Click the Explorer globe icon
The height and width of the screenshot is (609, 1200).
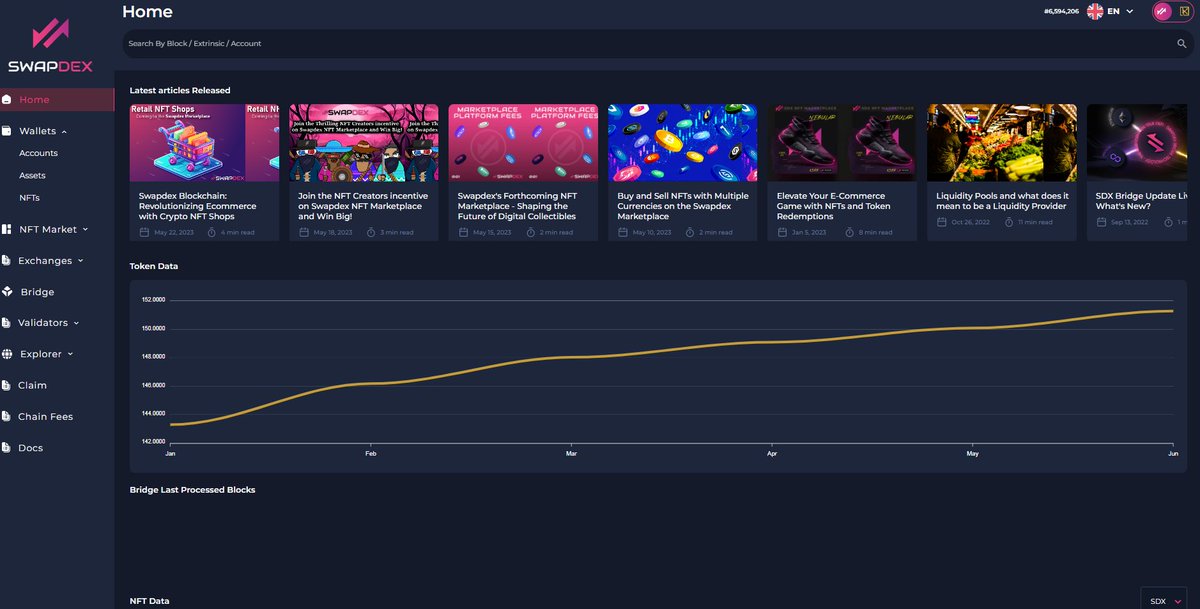7,354
